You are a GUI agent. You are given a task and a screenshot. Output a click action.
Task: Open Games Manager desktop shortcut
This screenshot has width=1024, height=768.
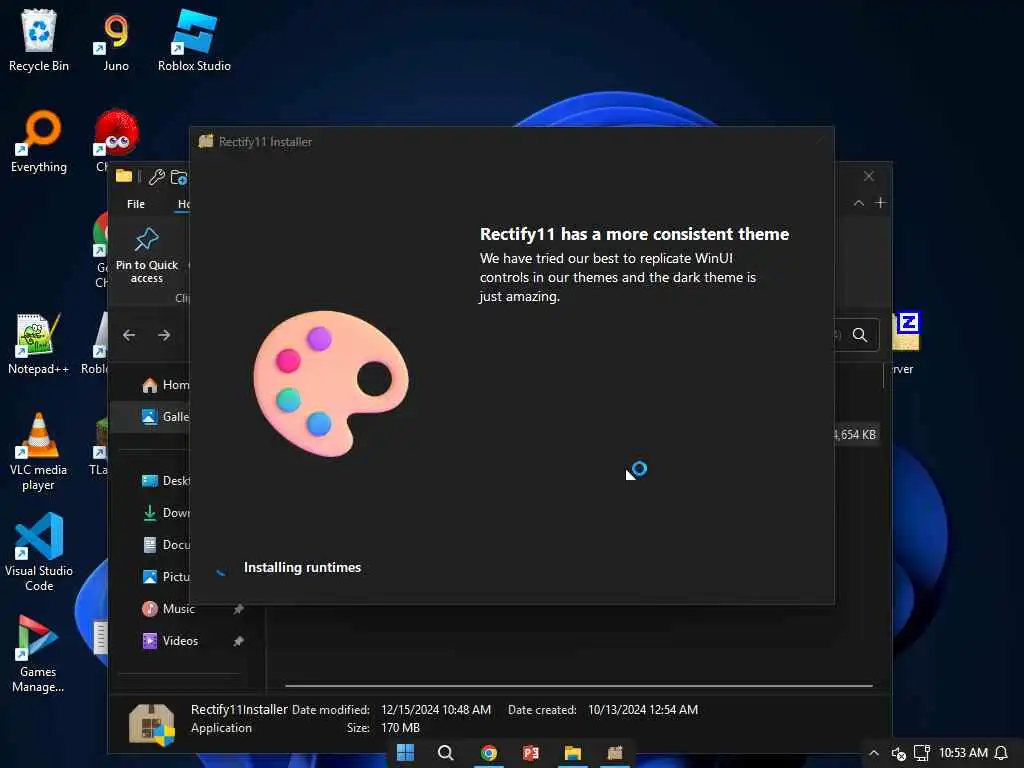click(x=39, y=654)
